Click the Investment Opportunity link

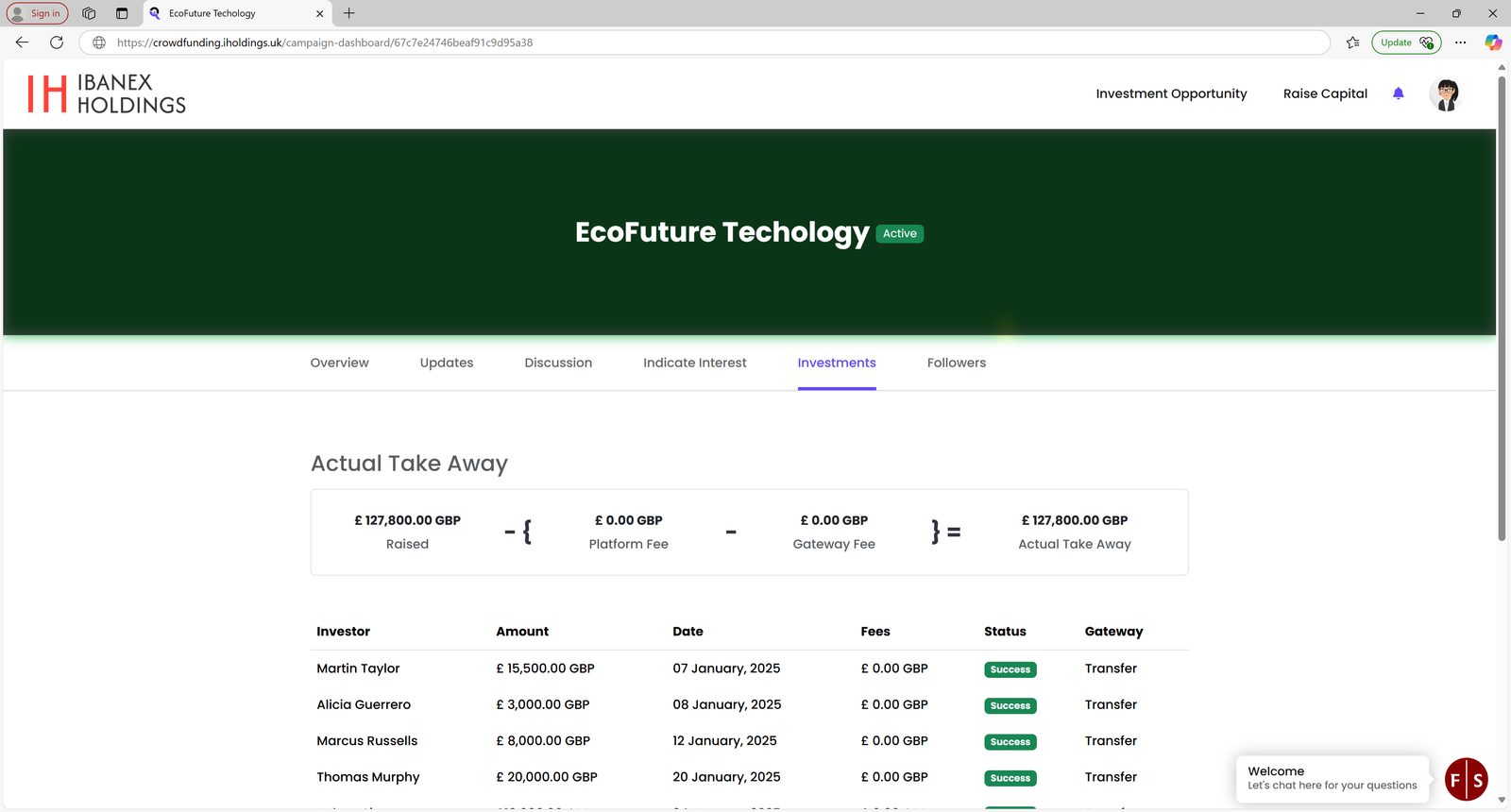[x=1171, y=93]
